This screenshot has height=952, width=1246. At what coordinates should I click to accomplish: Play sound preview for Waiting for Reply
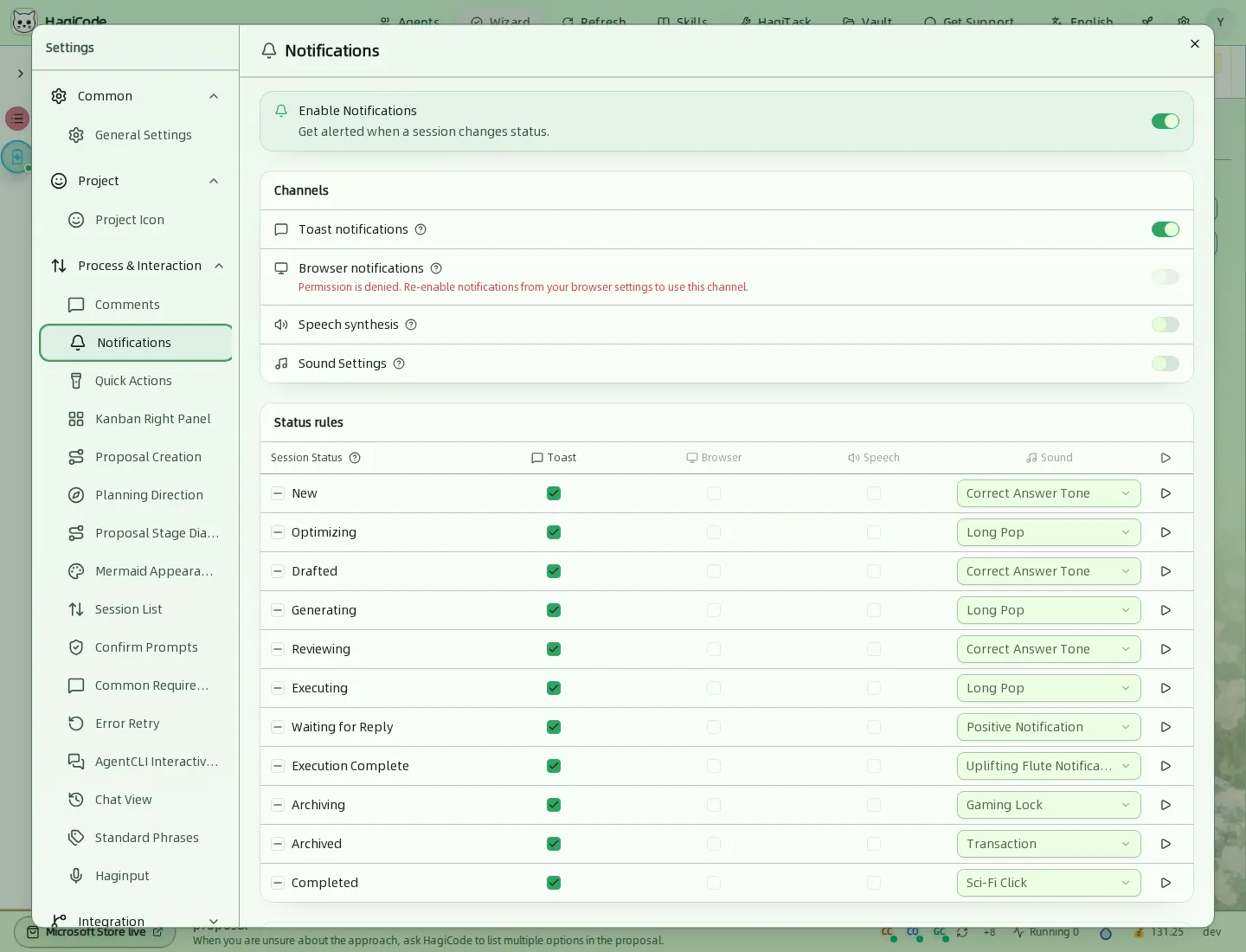click(1166, 727)
